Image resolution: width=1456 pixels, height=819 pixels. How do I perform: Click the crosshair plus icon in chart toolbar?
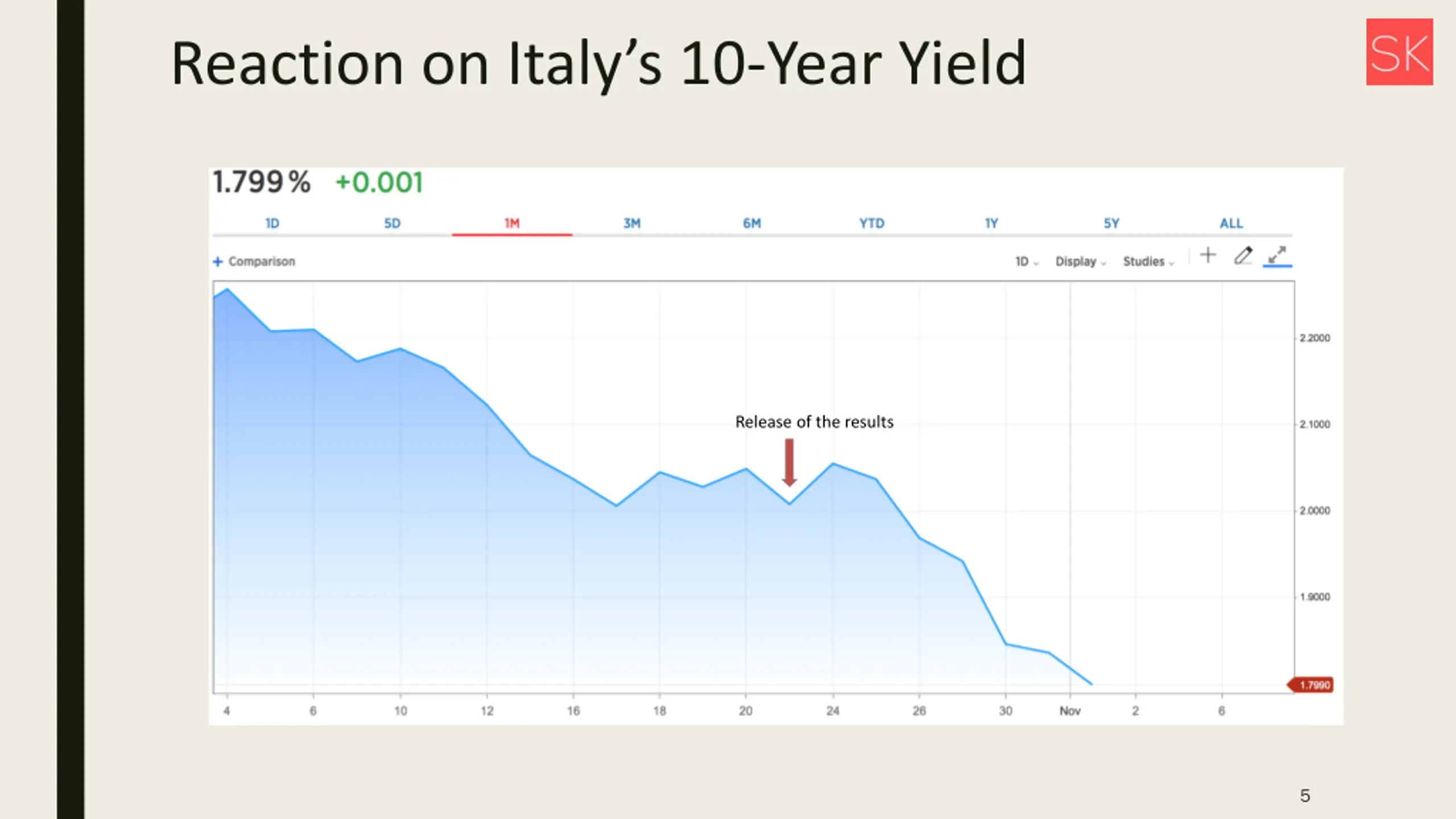pos(1208,255)
